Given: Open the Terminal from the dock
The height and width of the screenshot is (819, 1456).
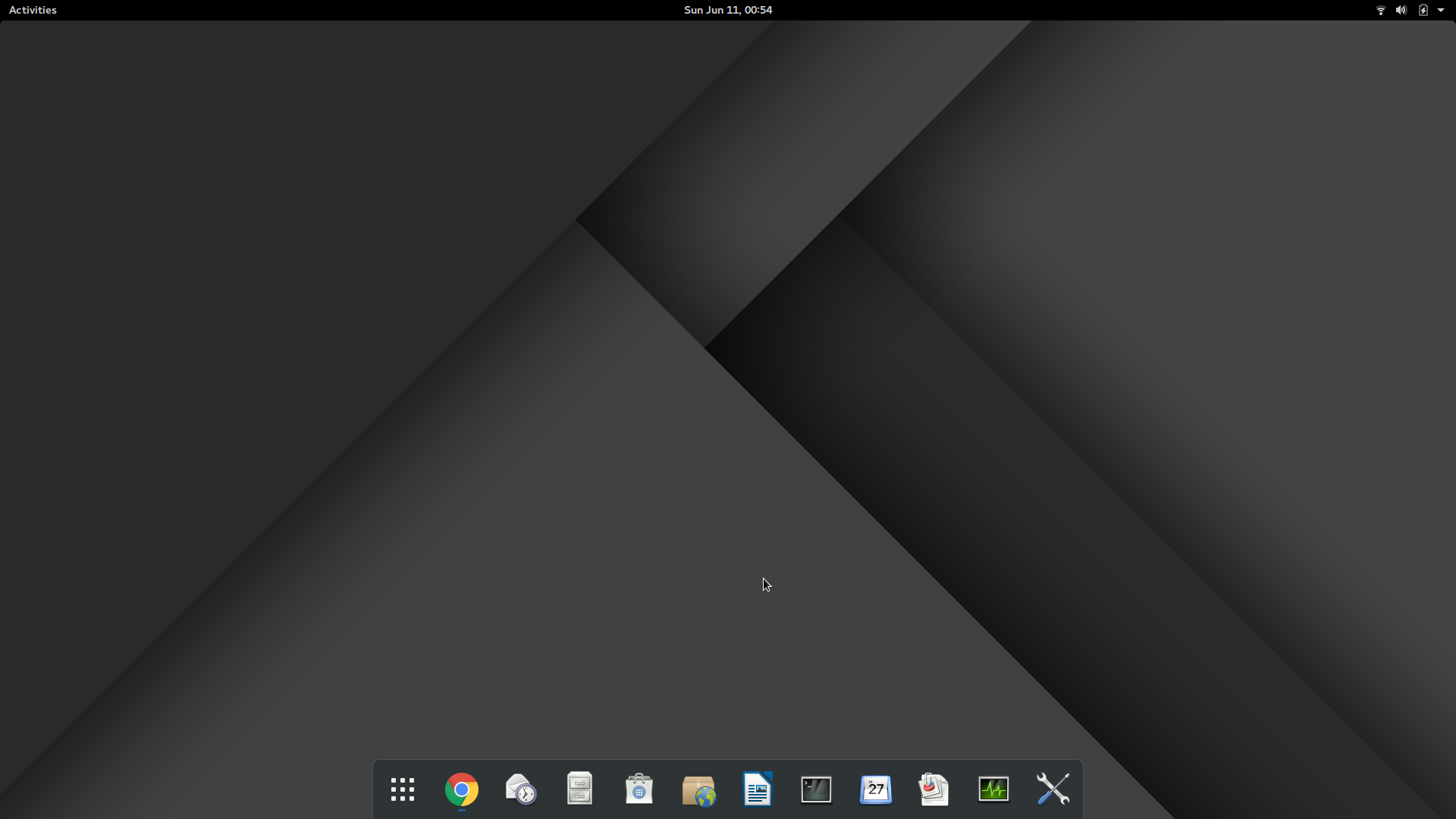Looking at the screenshot, I should click(x=816, y=789).
